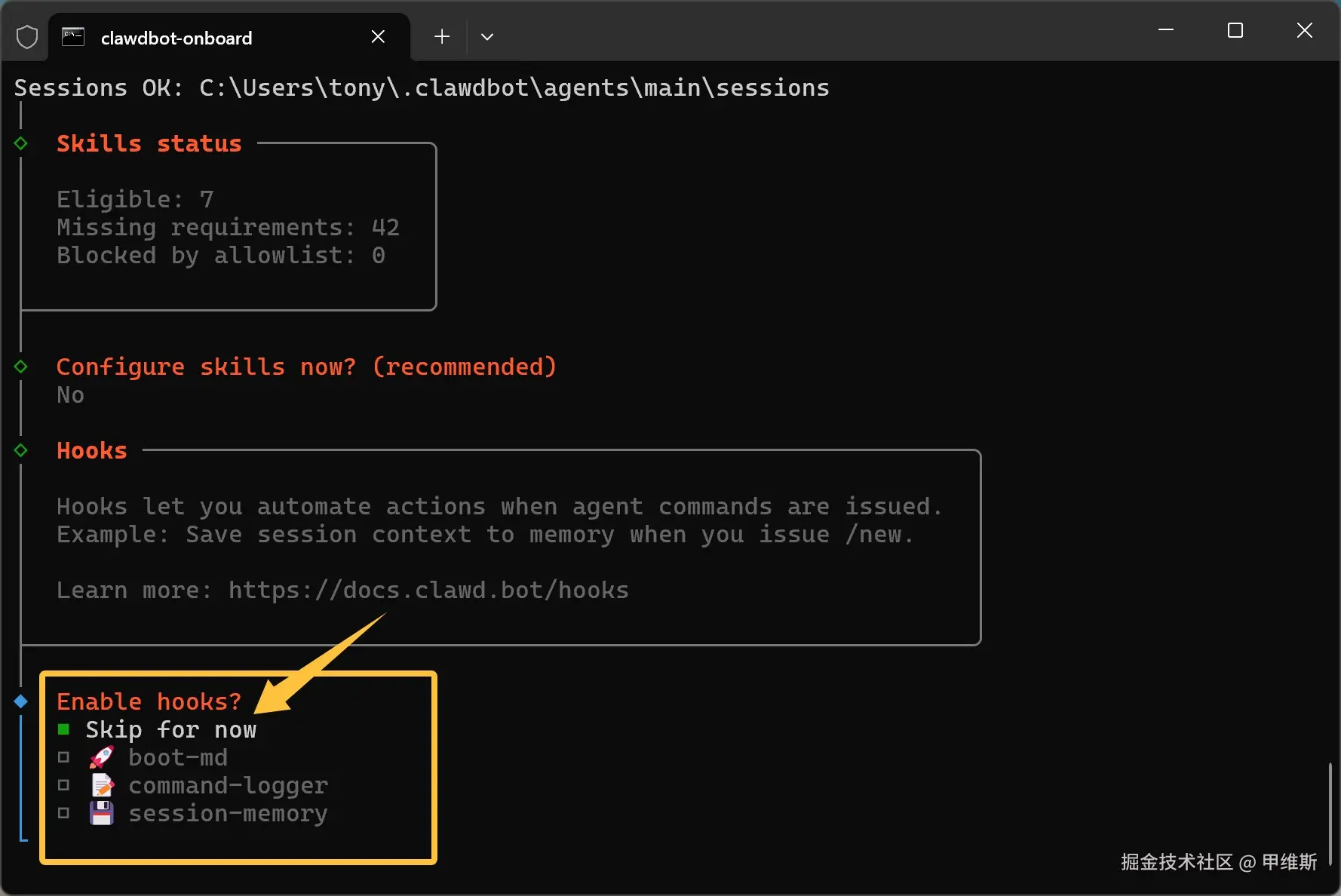Click the boot-md hook label

pyautogui.click(x=178, y=757)
